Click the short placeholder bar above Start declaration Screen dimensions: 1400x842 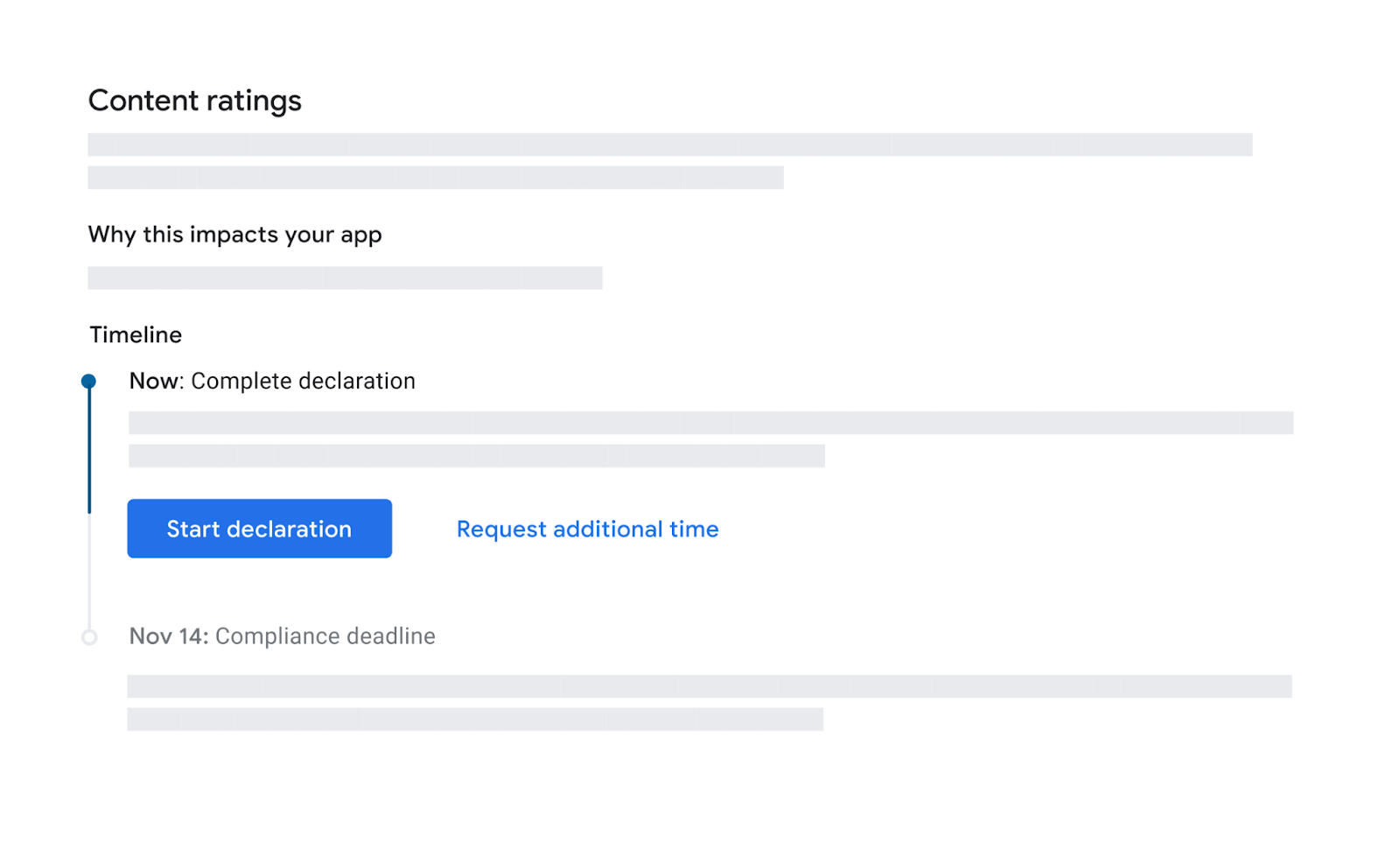click(477, 456)
